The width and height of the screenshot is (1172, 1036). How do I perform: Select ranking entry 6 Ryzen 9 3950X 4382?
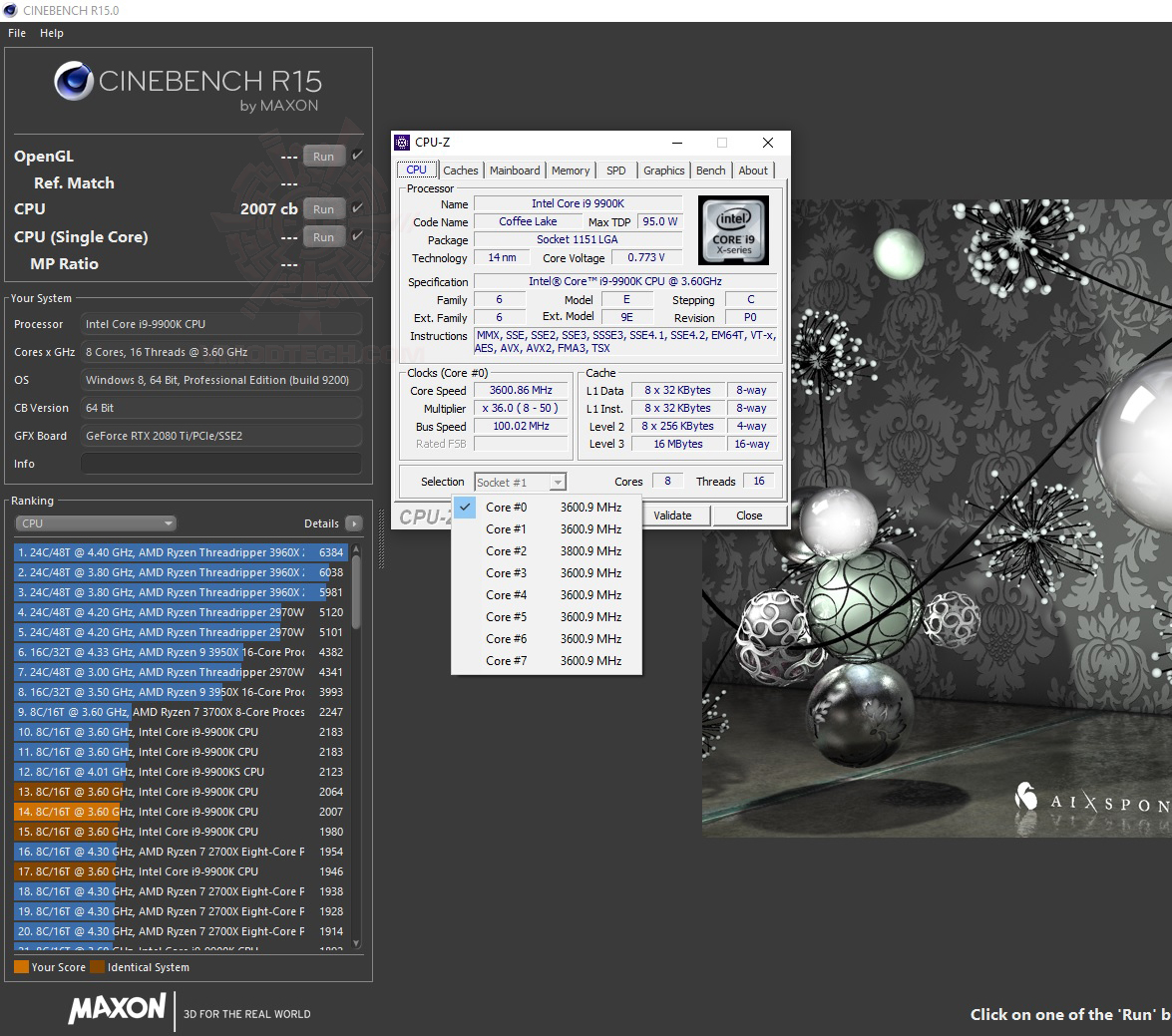click(x=181, y=652)
